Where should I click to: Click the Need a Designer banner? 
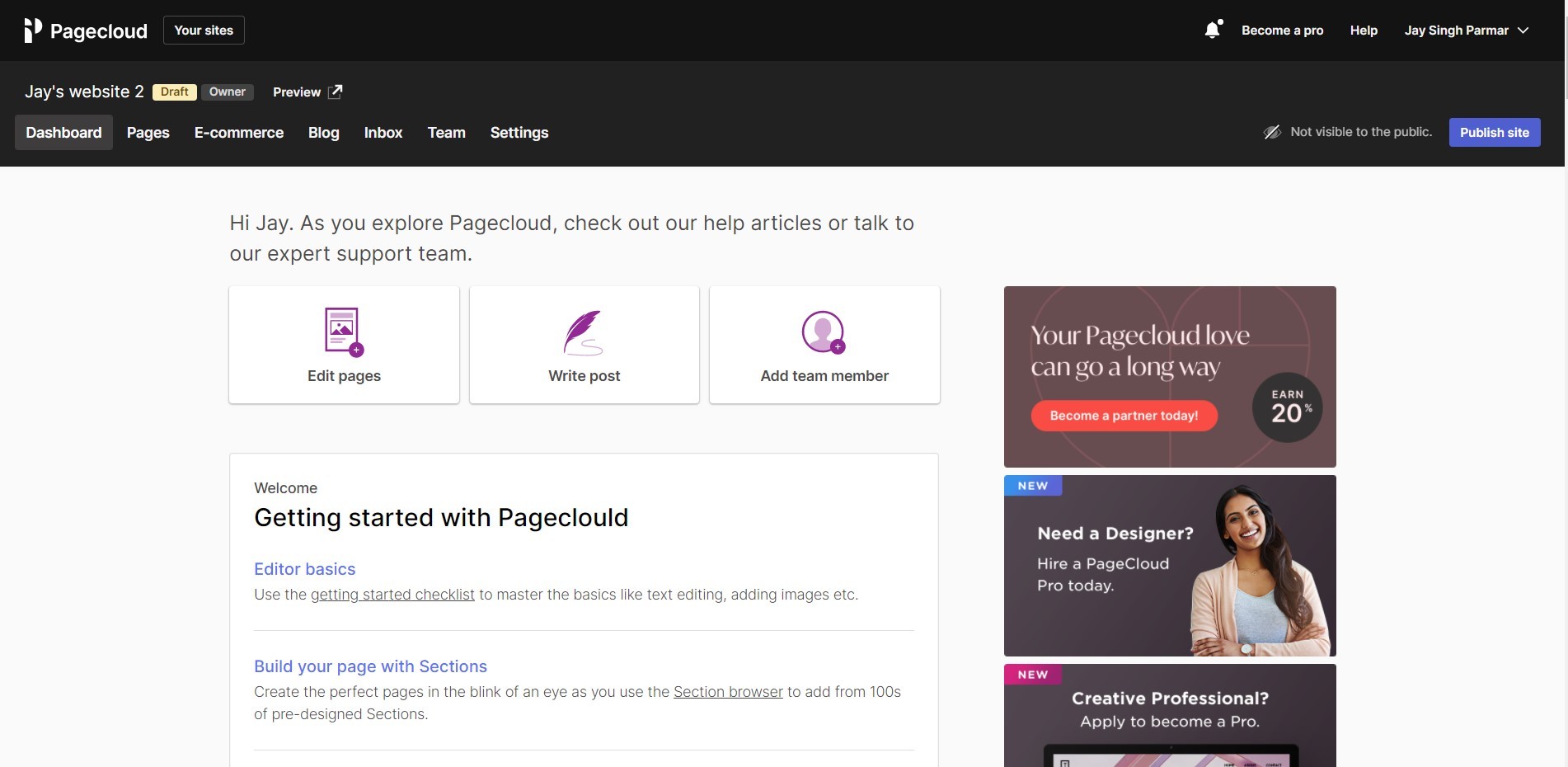pos(1169,566)
